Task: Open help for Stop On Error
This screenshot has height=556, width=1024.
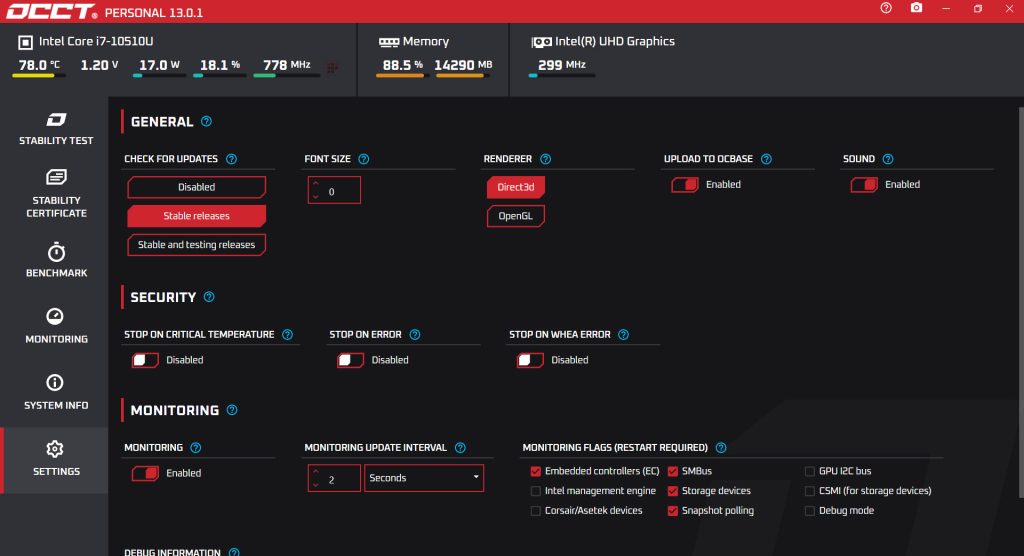Action: click(415, 335)
